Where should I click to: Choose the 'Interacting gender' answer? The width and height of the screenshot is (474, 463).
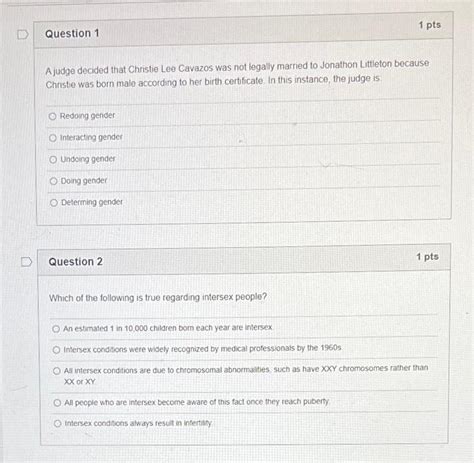point(53,138)
